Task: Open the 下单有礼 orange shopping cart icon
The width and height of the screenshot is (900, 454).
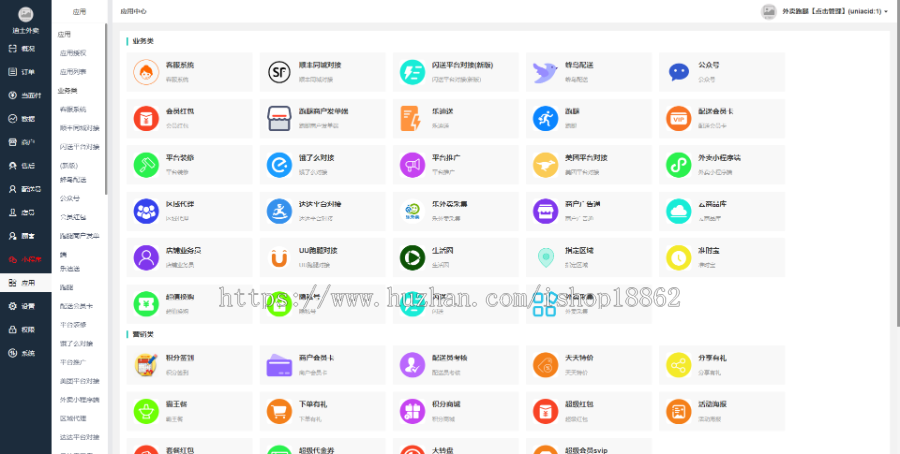Action: pyautogui.click(x=280, y=411)
